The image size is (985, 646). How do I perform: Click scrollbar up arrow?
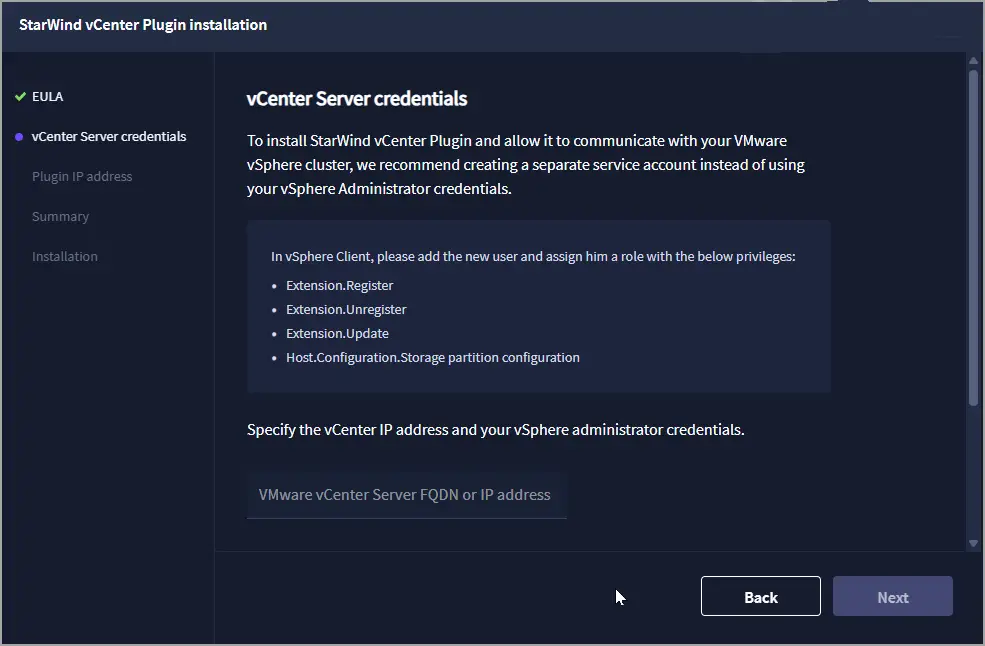pyautogui.click(x=973, y=61)
